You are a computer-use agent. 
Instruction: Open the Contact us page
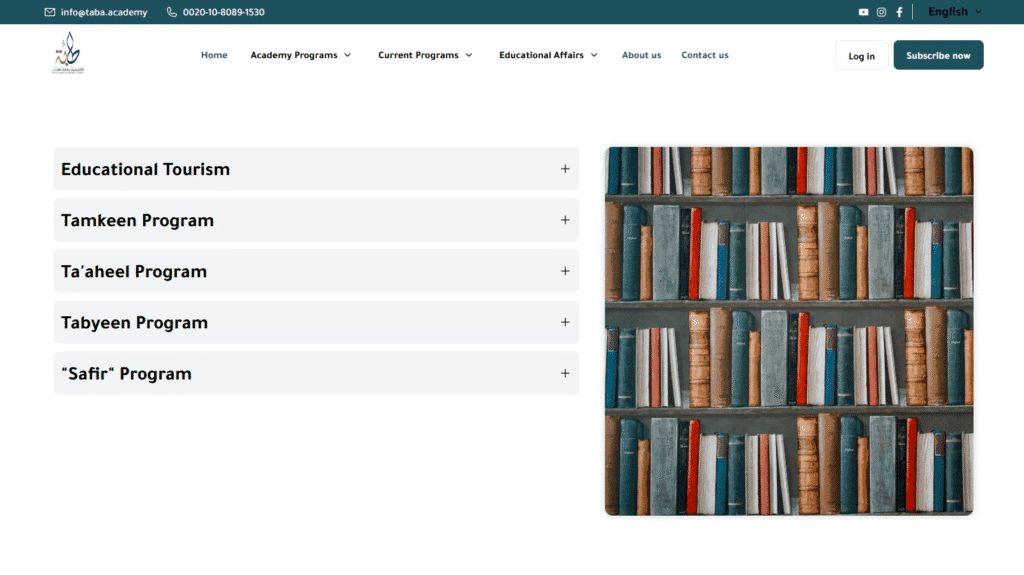click(705, 55)
